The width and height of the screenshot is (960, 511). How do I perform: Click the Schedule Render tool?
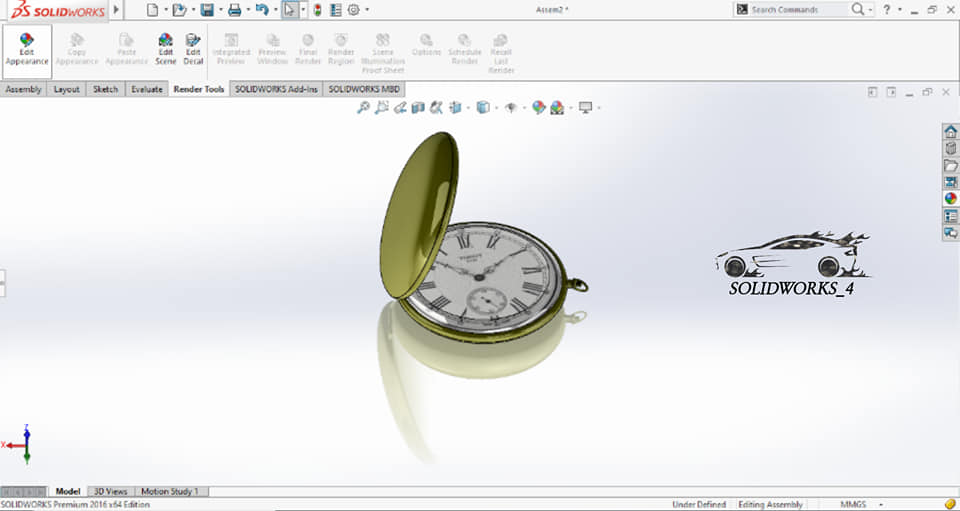pos(465,49)
